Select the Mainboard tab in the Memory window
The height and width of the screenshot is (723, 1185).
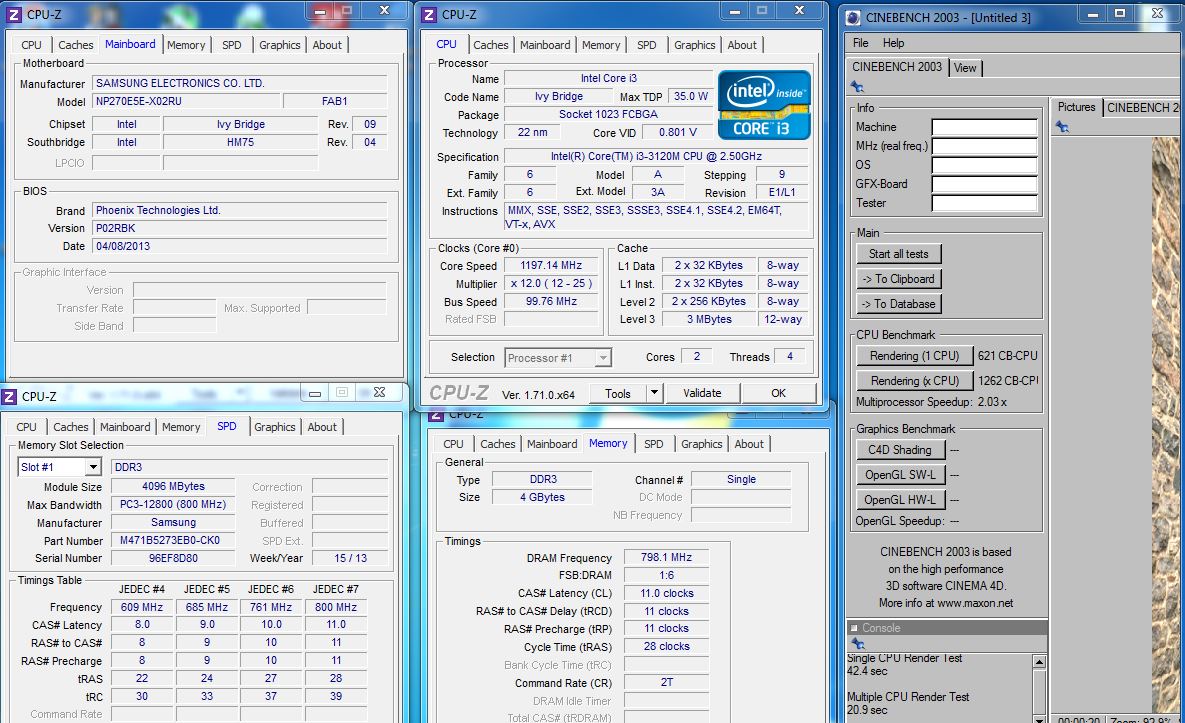pos(552,444)
